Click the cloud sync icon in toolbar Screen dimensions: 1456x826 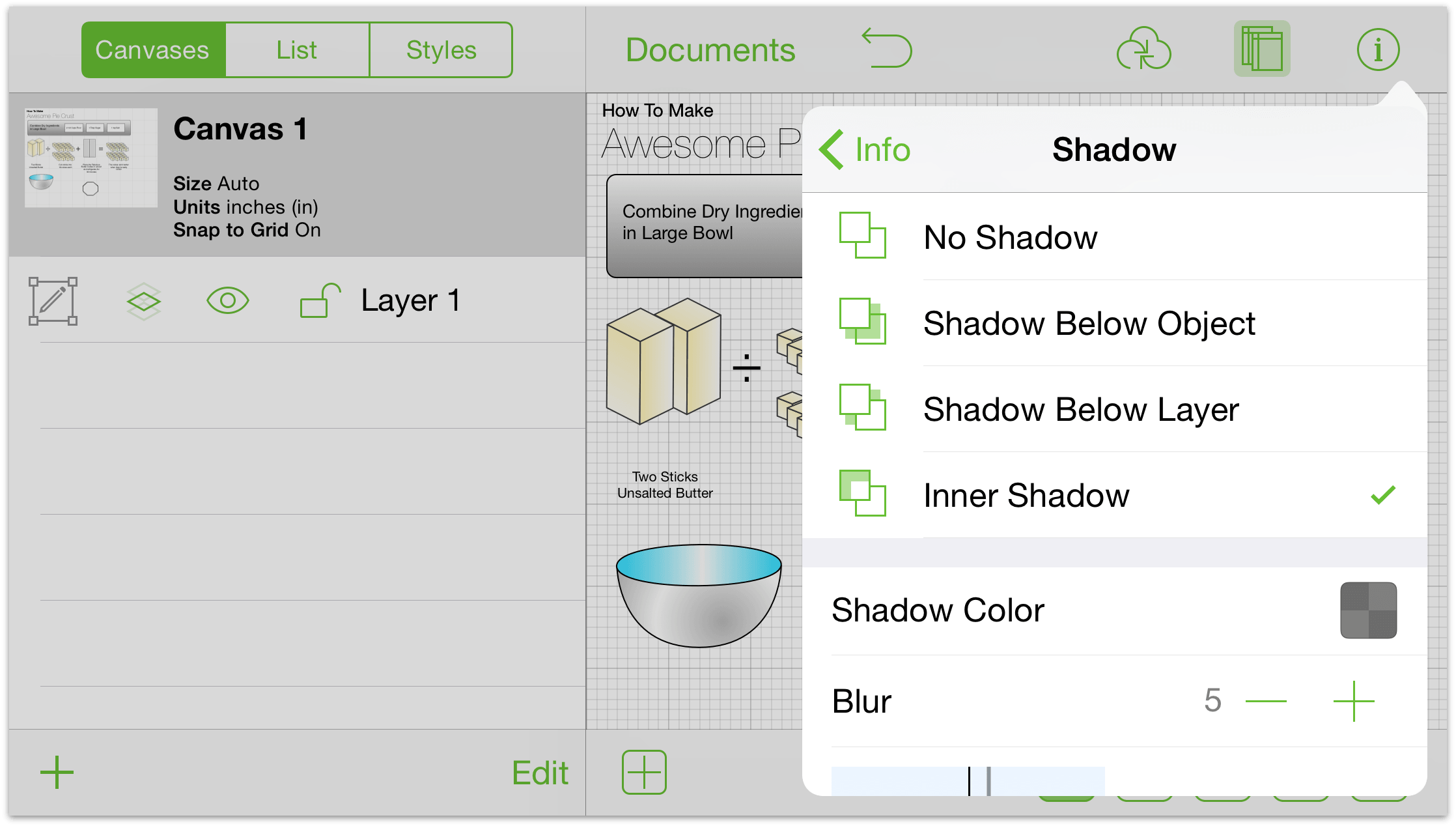pos(1144,46)
